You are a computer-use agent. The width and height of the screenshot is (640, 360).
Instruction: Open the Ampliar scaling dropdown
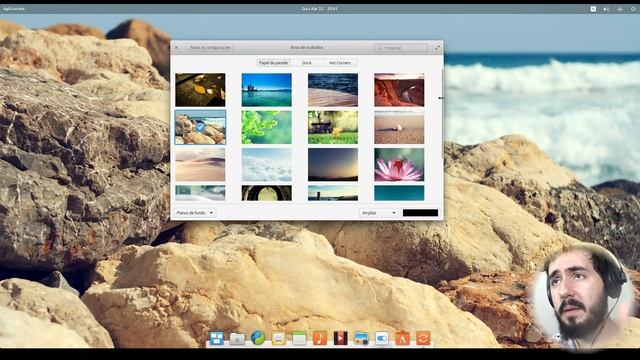click(x=378, y=213)
